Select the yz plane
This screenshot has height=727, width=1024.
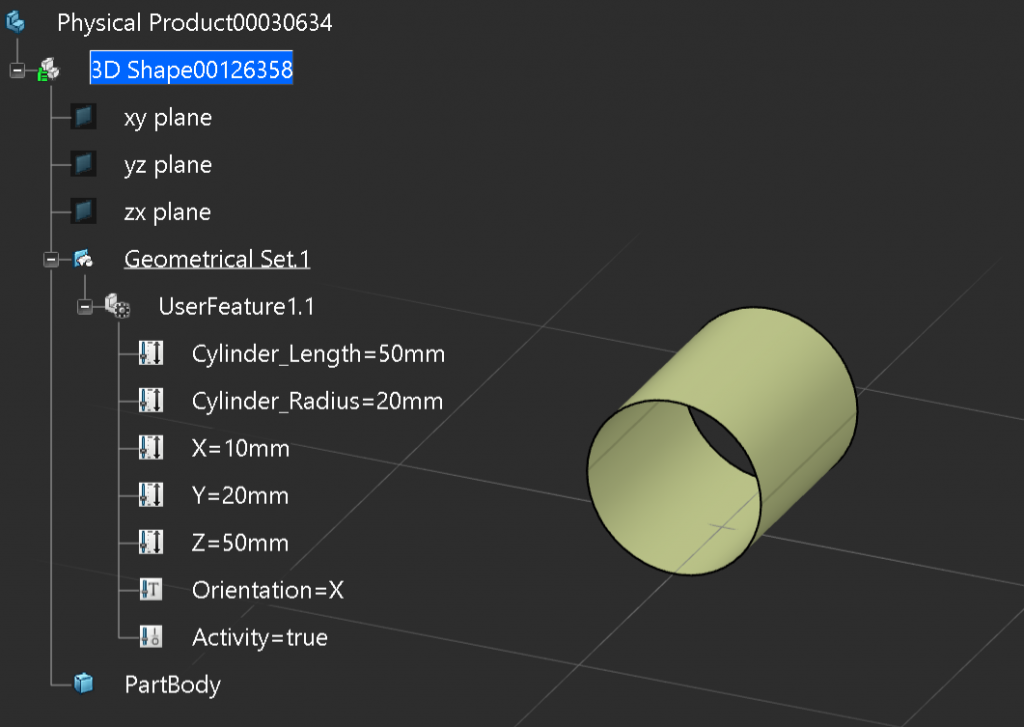(x=168, y=165)
